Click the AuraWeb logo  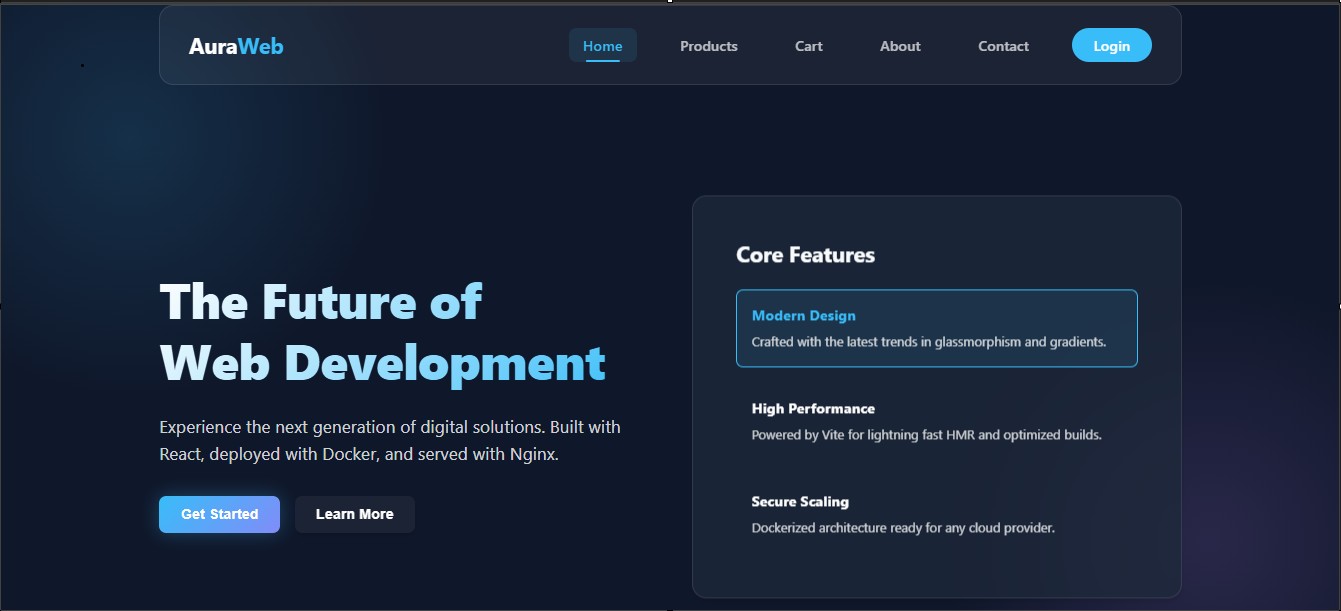236,45
